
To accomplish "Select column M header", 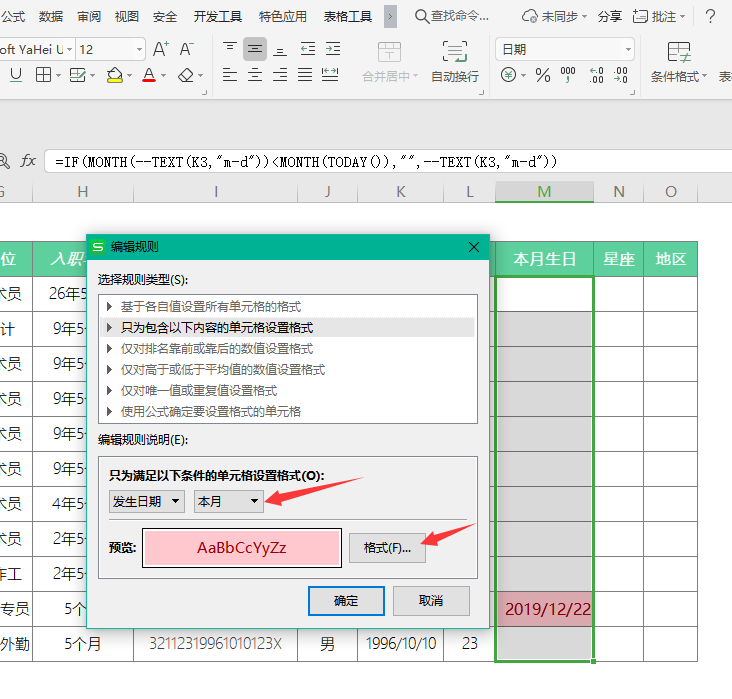I will click(x=544, y=192).
